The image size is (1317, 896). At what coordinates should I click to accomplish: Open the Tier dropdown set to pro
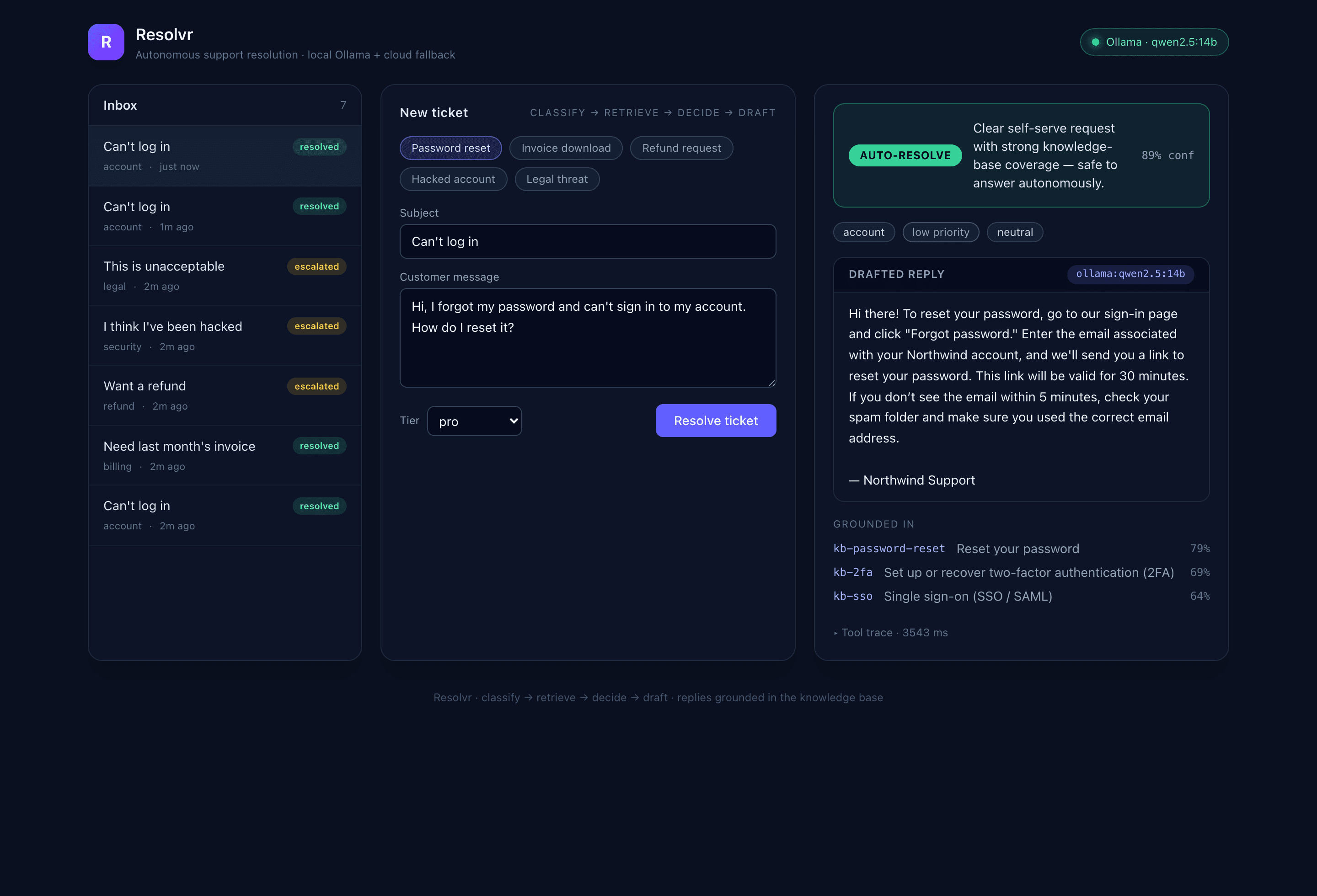[x=474, y=421]
